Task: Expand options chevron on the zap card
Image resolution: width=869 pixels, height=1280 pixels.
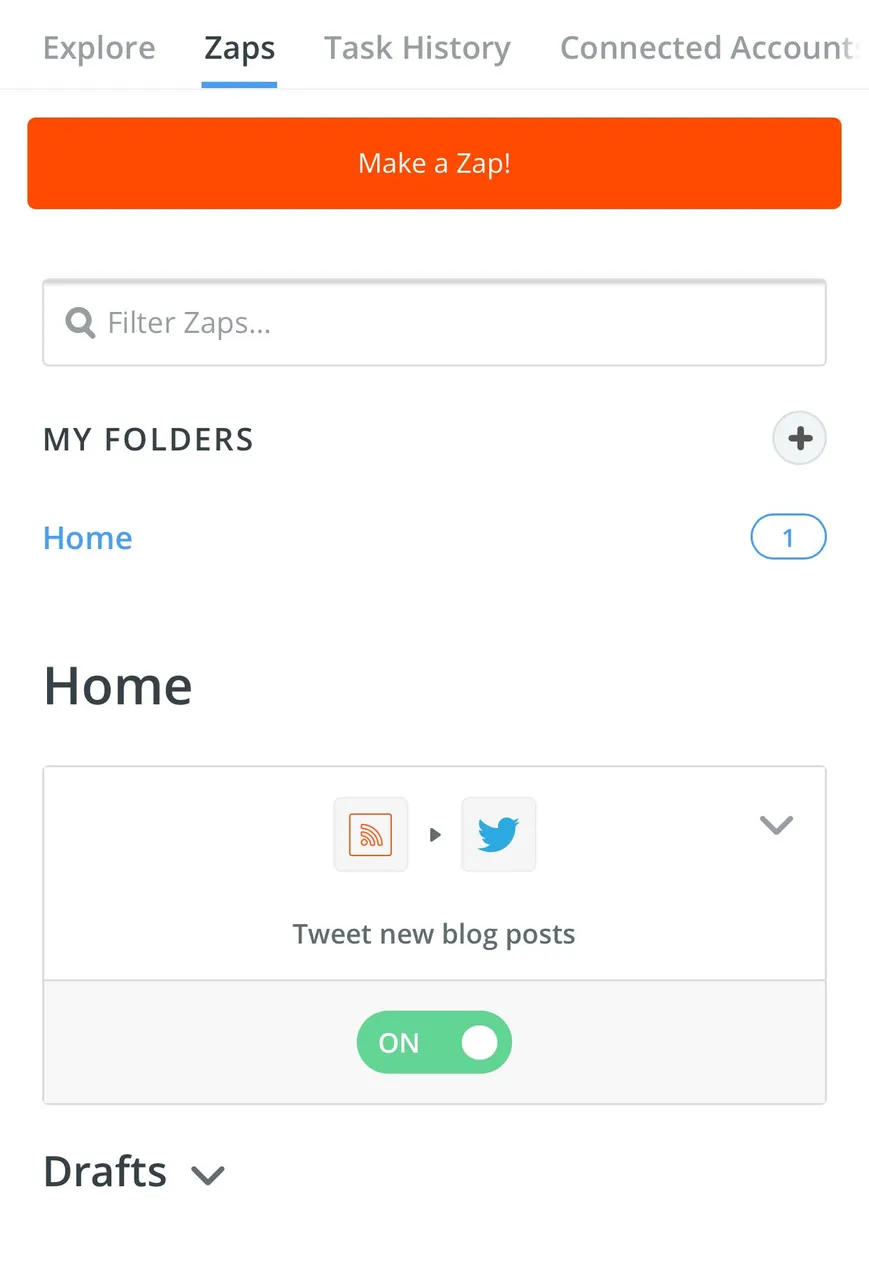Action: [776, 825]
